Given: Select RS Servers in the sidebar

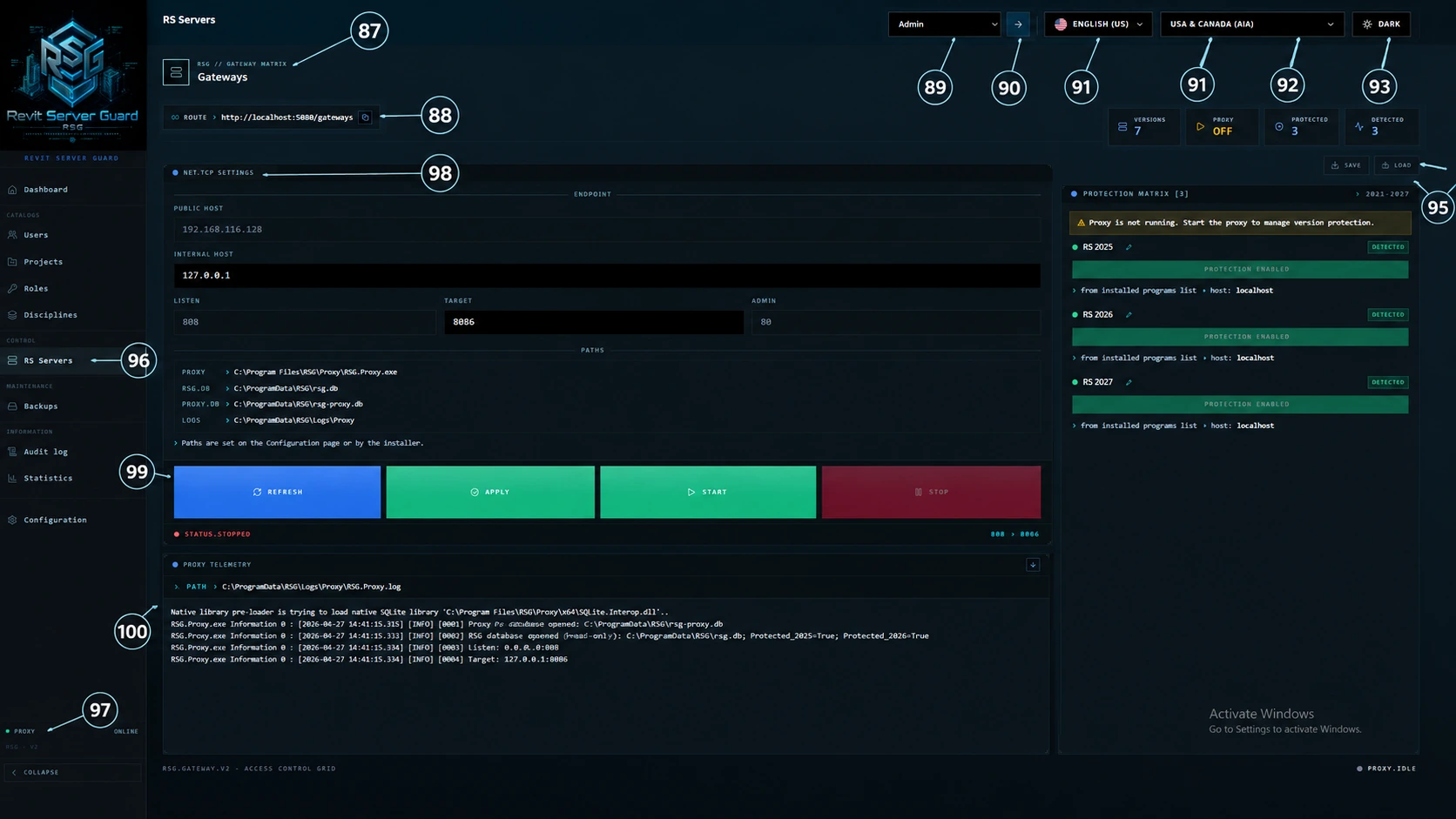Looking at the screenshot, I should coord(72,360).
